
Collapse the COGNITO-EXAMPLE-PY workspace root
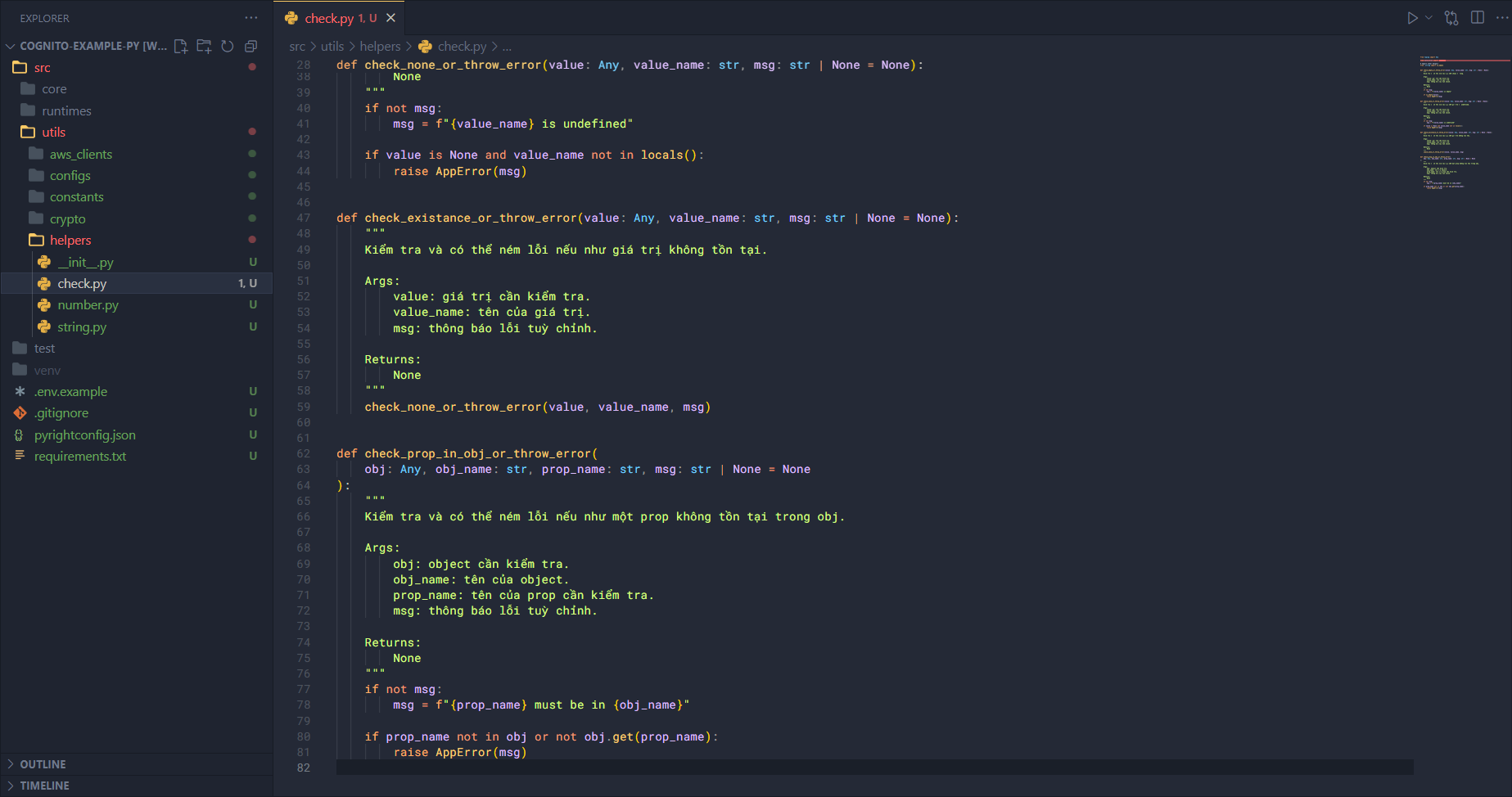tap(11, 47)
